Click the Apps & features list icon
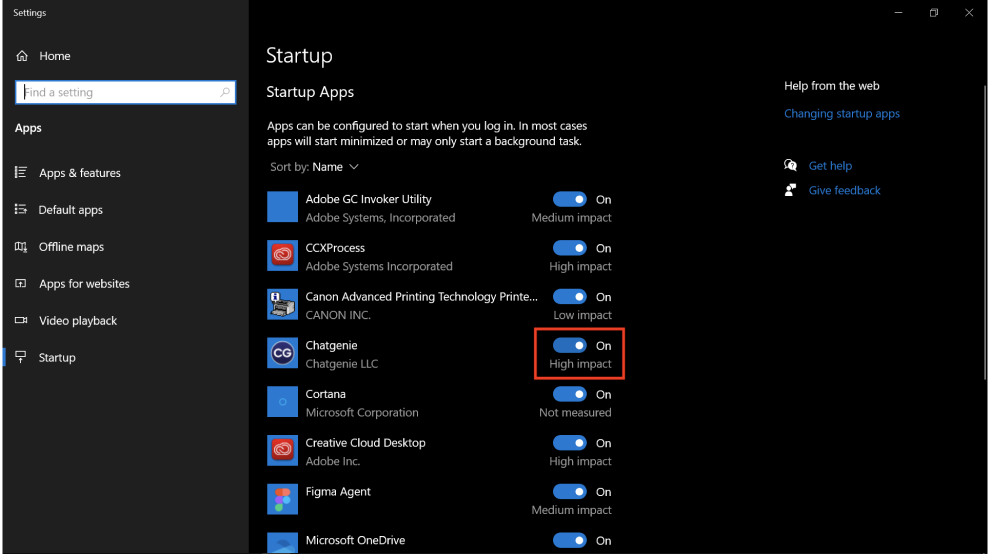The image size is (990, 554). click(x=21, y=172)
